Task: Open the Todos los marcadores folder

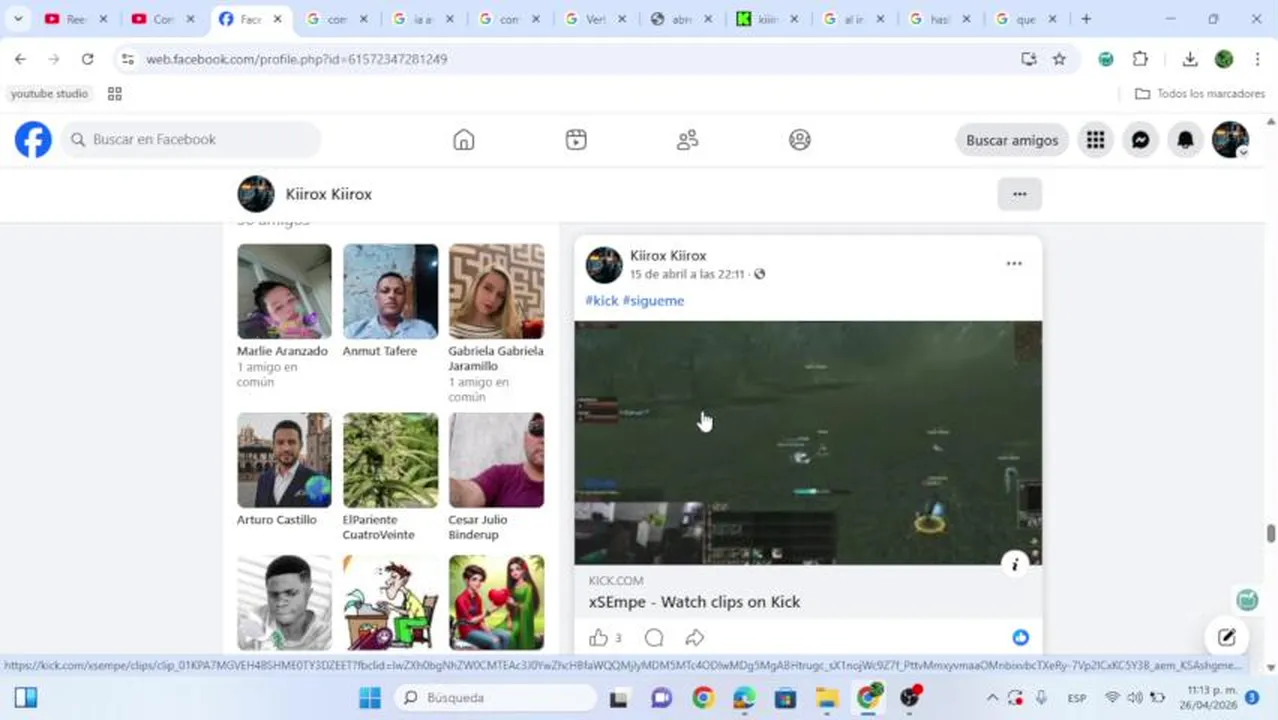Action: [x=1200, y=93]
